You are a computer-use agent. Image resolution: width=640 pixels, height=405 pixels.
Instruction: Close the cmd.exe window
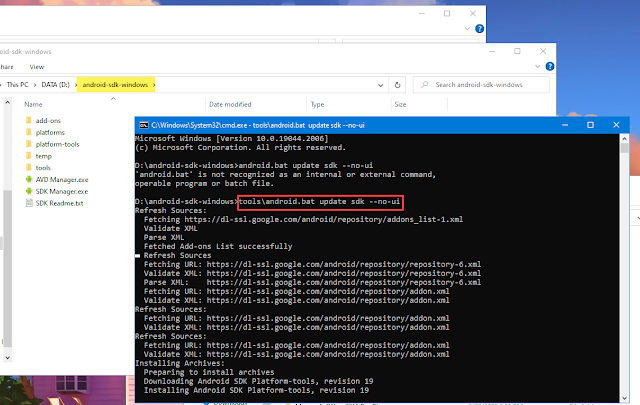click(616, 125)
